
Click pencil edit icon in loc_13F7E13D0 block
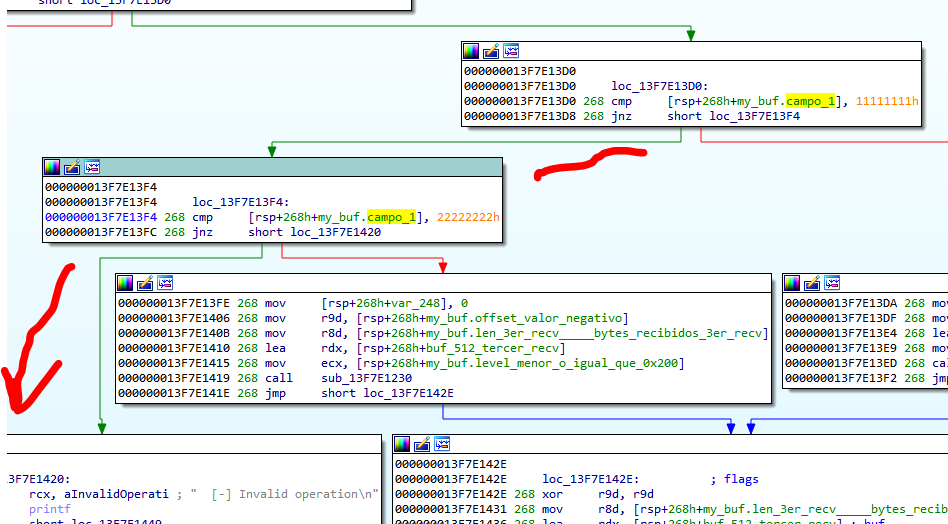pos(491,51)
